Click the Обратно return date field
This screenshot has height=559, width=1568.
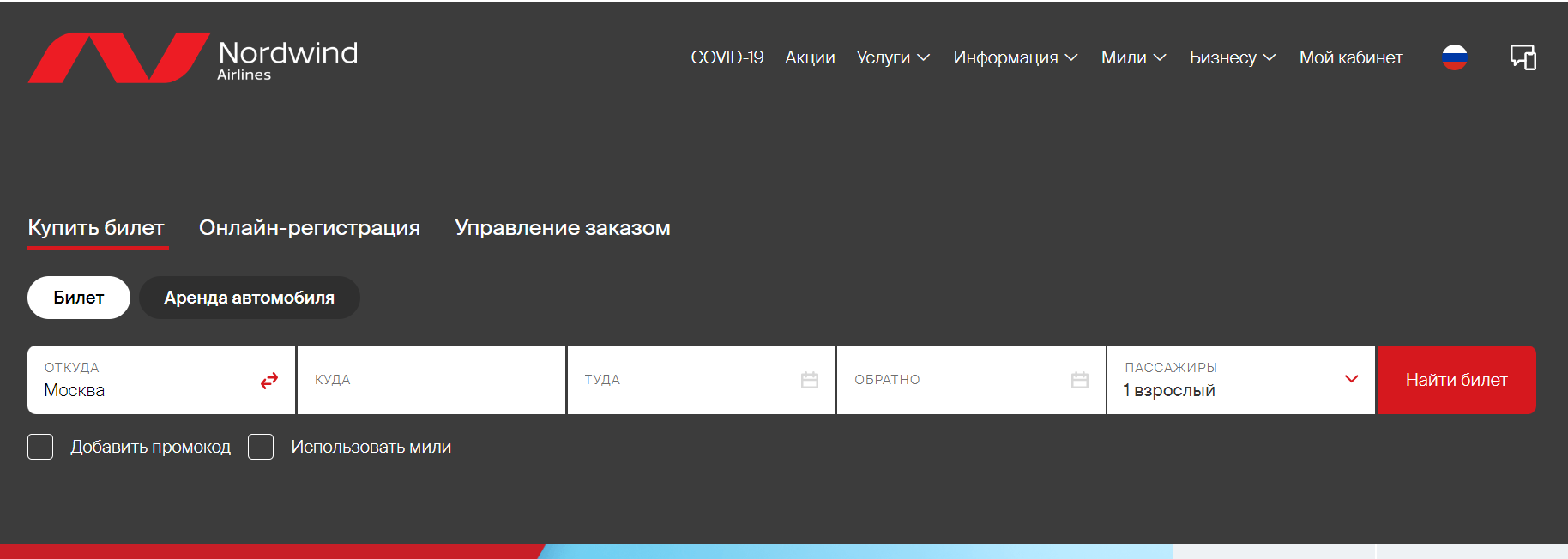click(x=971, y=380)
